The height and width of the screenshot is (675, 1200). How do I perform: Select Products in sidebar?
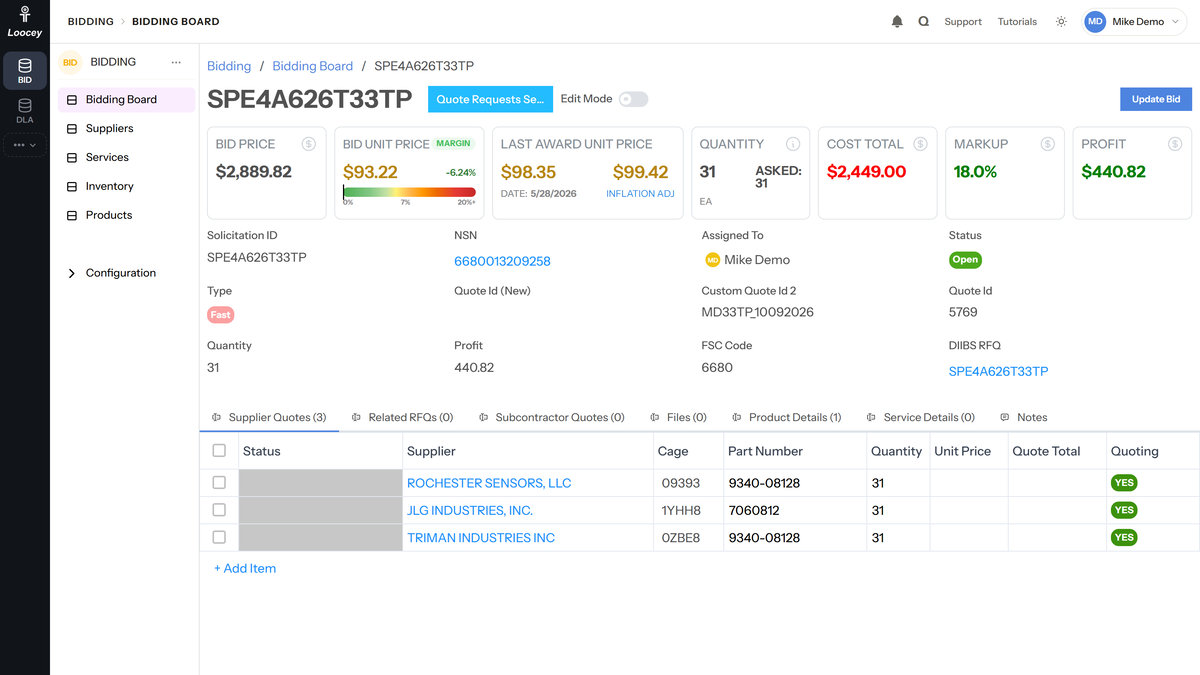click(x=126, y=215)
